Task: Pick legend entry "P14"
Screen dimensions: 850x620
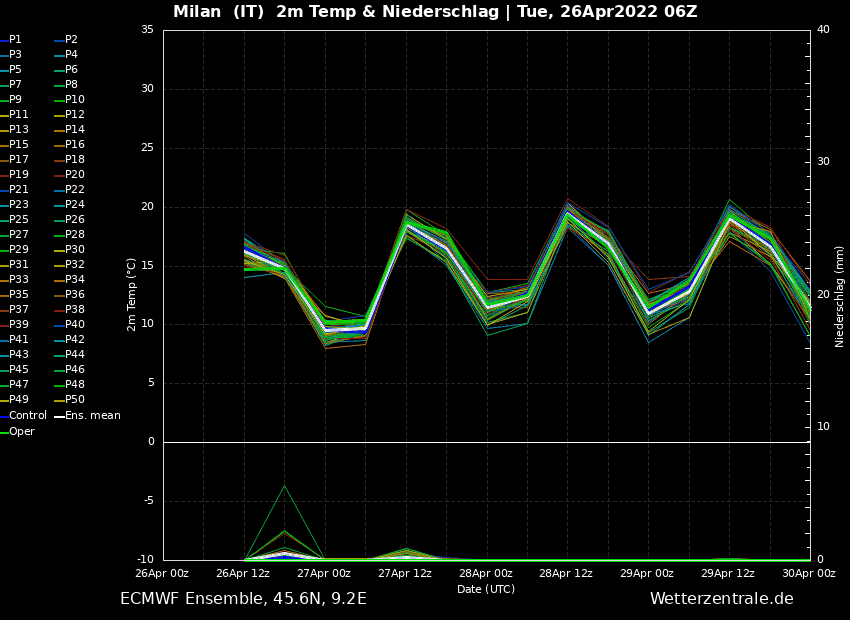Action: click(x=75, y=130)
